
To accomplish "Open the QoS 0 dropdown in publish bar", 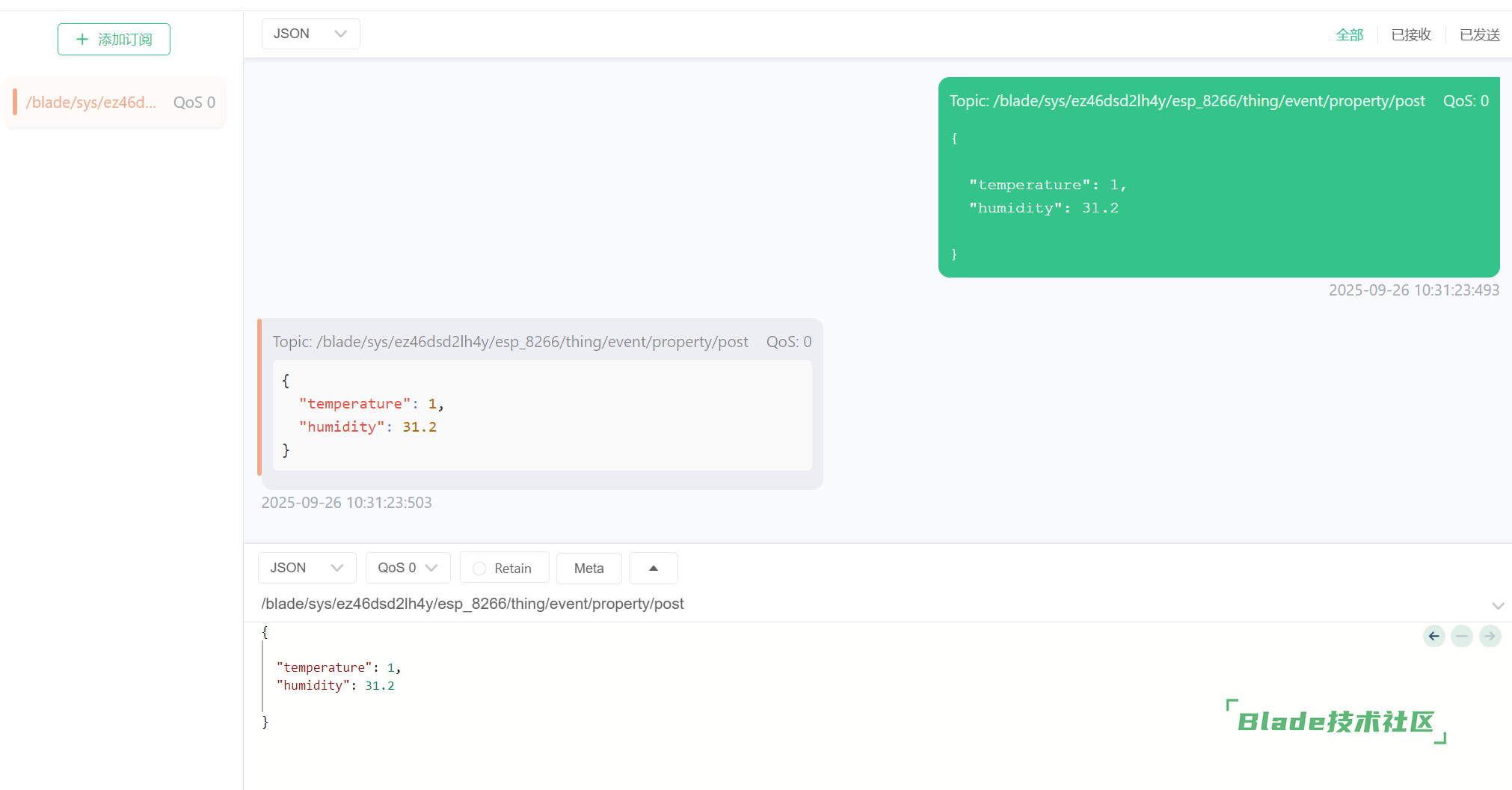I will (408, 568).
